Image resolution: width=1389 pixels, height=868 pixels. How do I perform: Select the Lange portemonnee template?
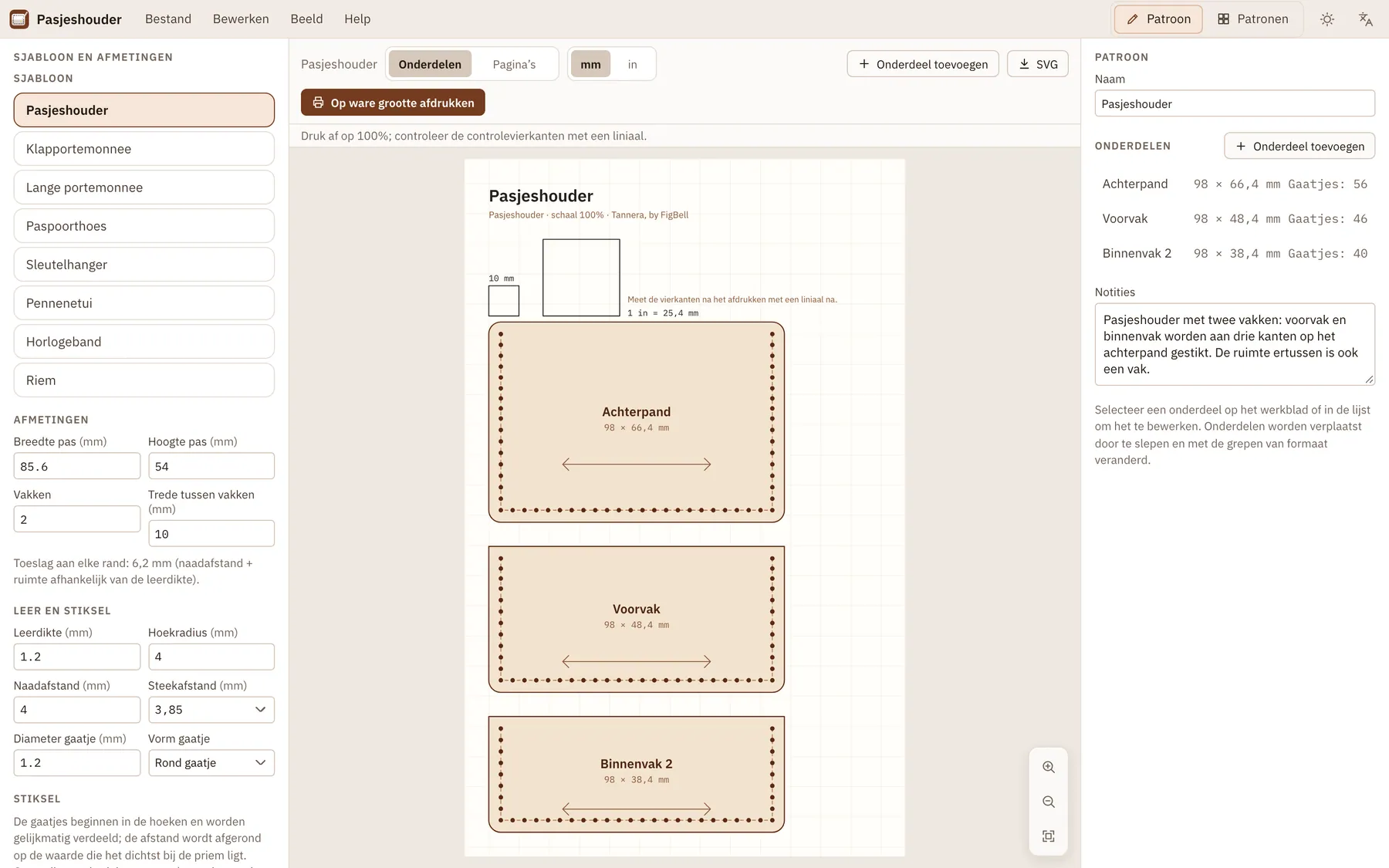coord(144,187)
